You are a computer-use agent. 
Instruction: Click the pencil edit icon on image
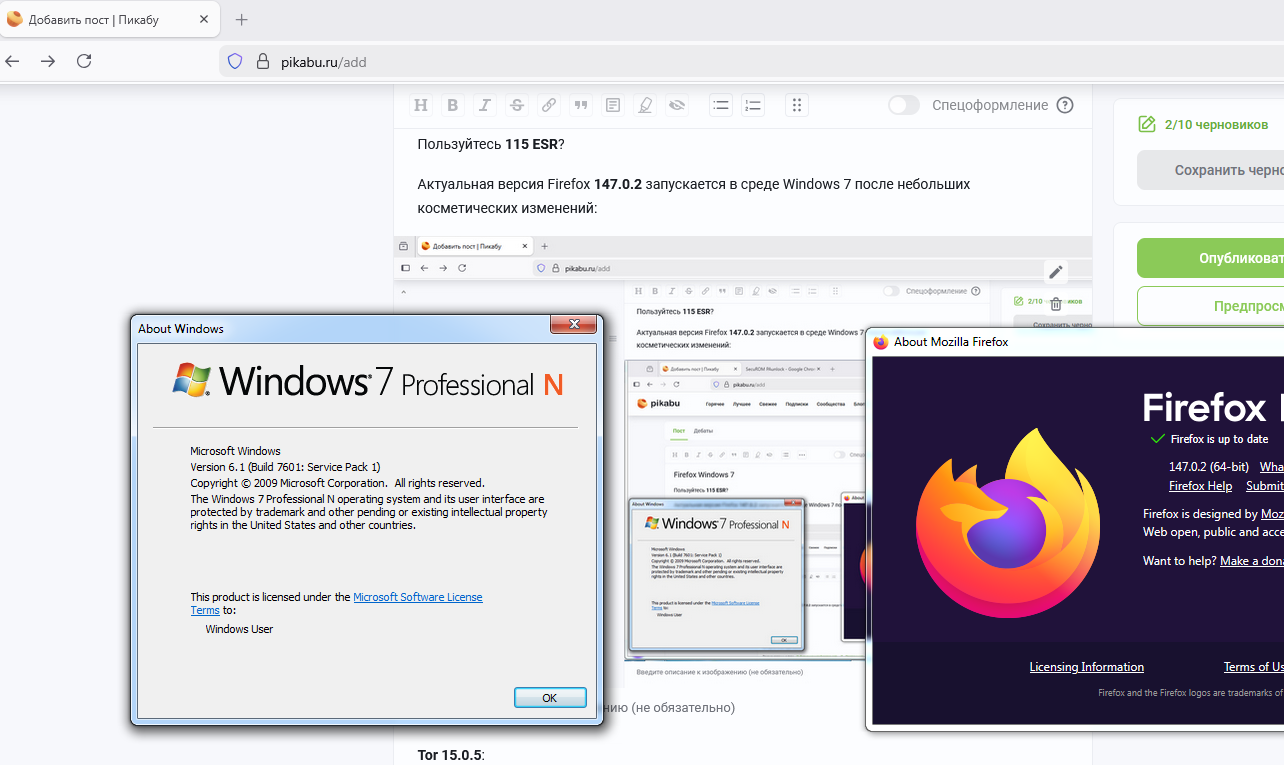1055,272
